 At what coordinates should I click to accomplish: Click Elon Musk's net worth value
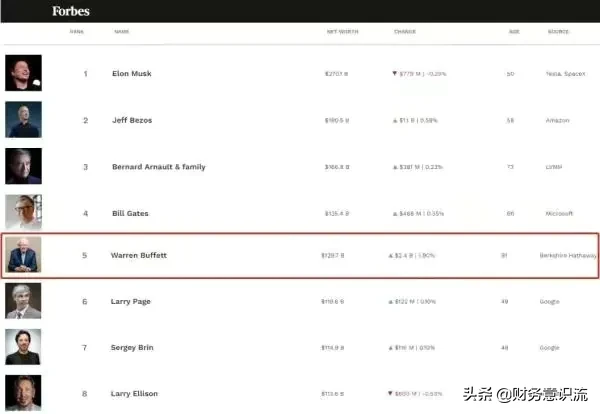click(x=336, y=74)
